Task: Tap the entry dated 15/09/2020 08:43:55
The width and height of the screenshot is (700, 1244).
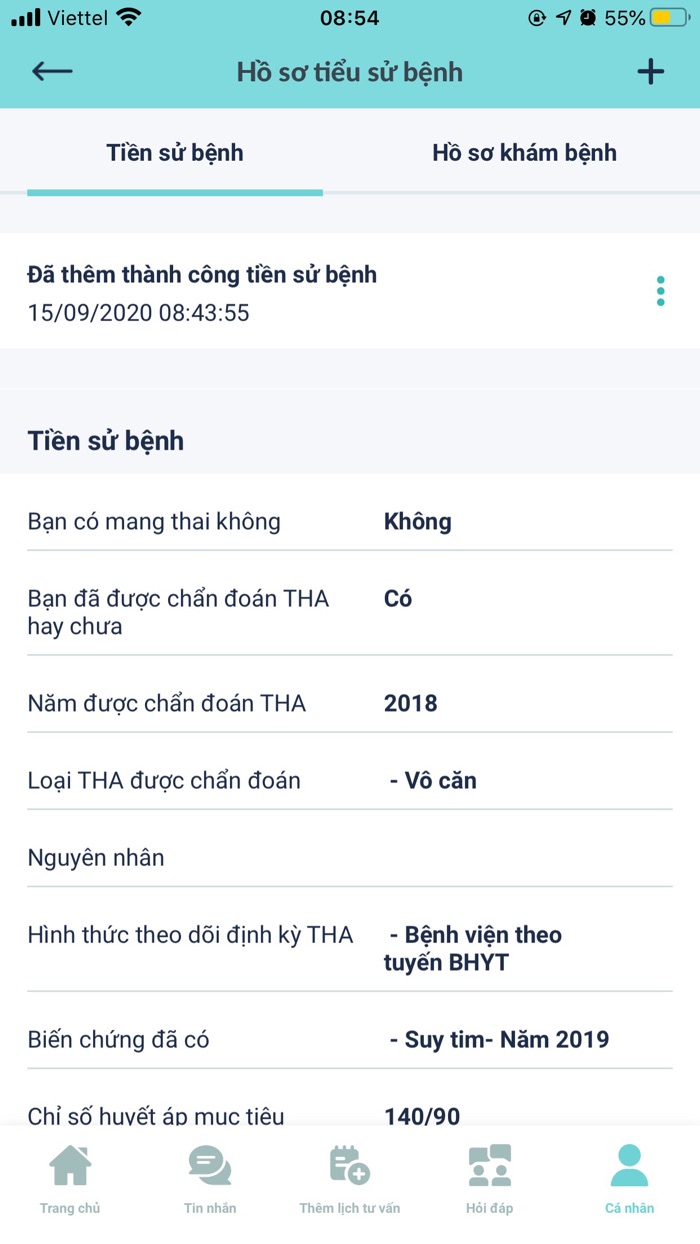Action: click(x=203, y=291)
